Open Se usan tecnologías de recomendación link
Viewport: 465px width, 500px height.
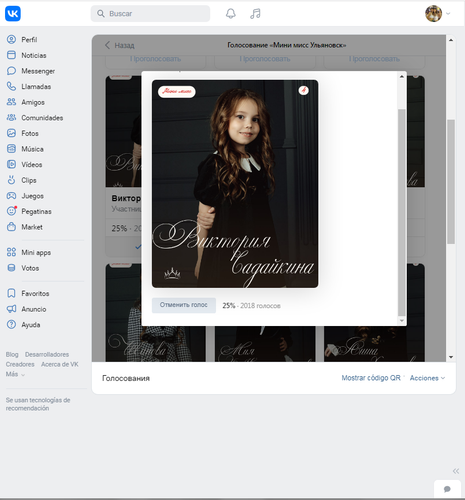click(38, 404)
